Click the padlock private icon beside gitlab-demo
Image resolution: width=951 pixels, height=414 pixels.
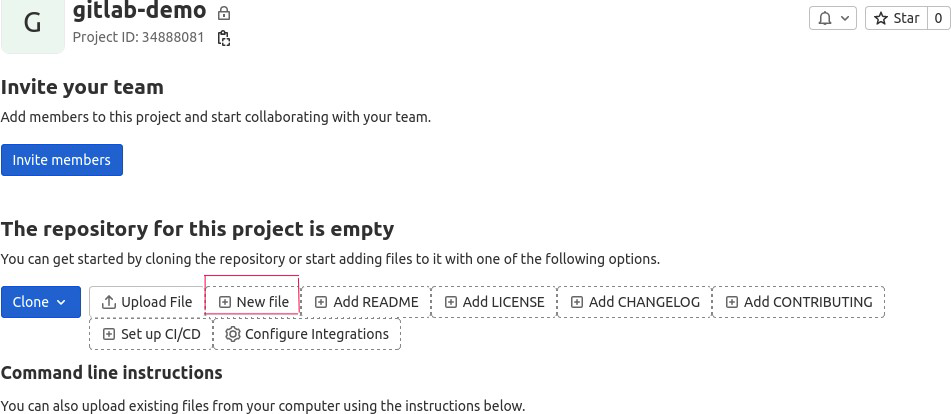coord(224,13)
